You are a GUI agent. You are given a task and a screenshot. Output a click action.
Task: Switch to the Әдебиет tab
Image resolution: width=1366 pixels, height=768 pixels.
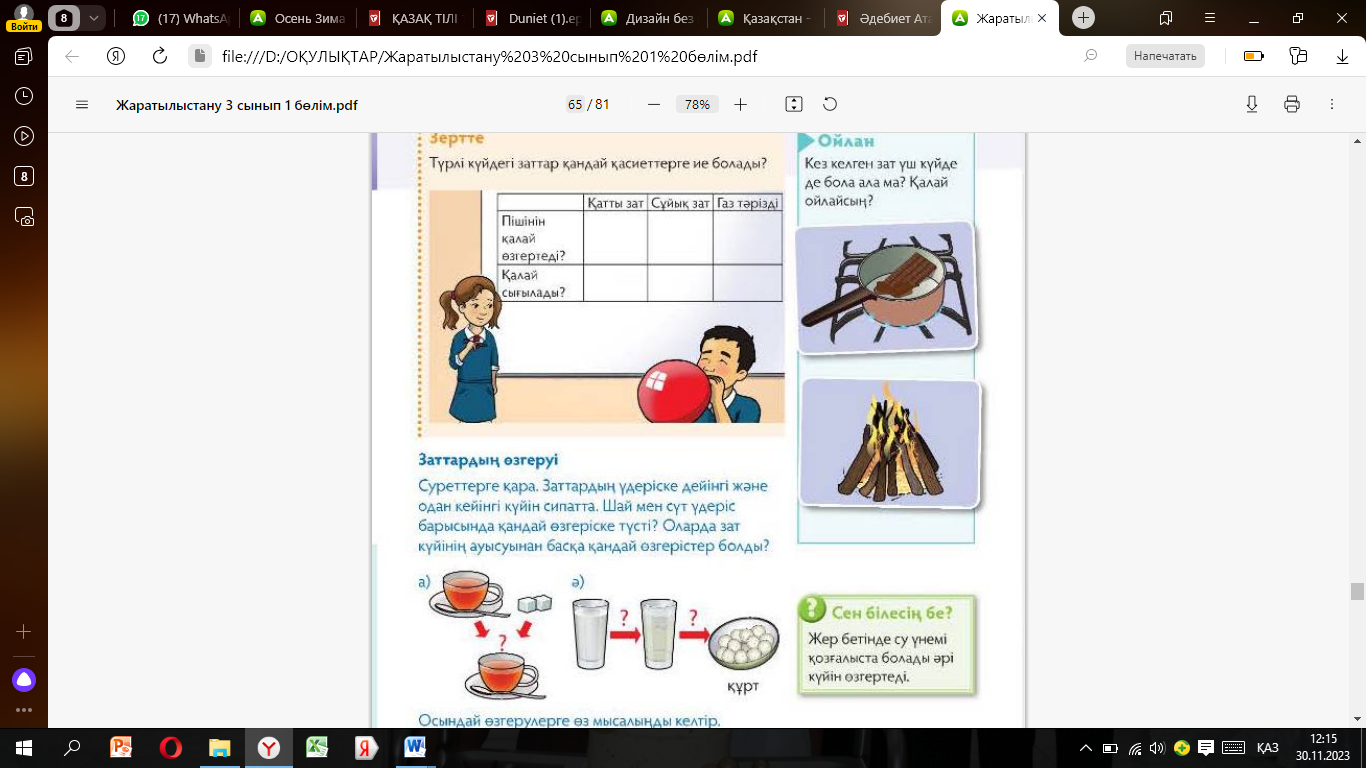883,18
